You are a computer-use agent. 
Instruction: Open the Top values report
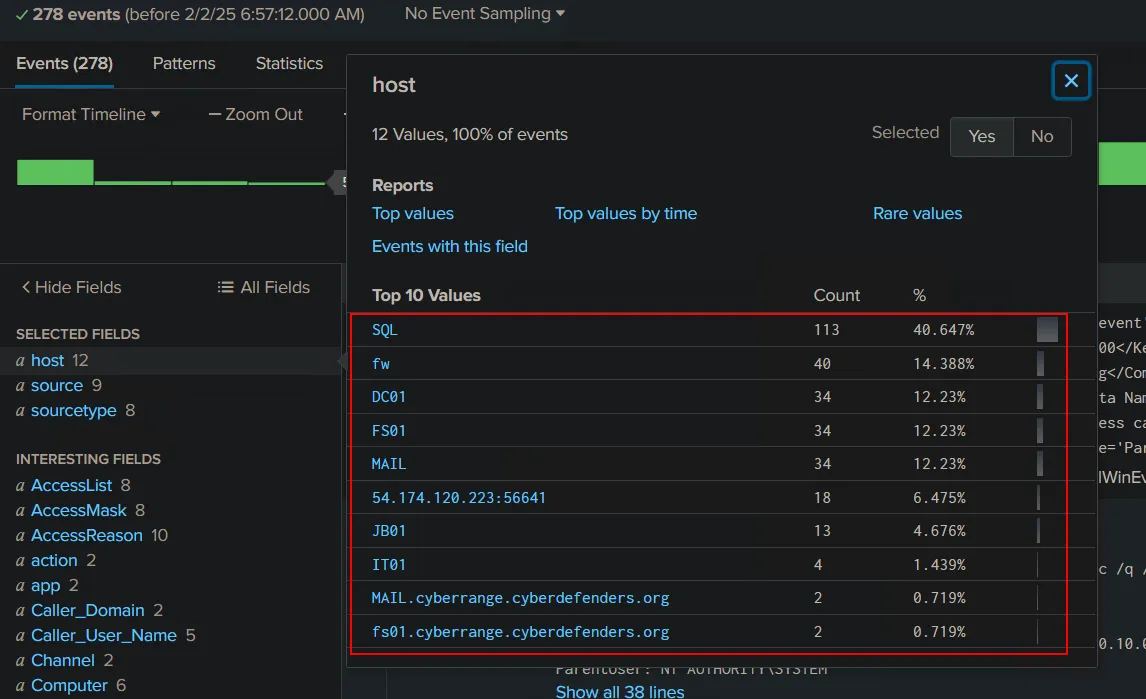413,213
